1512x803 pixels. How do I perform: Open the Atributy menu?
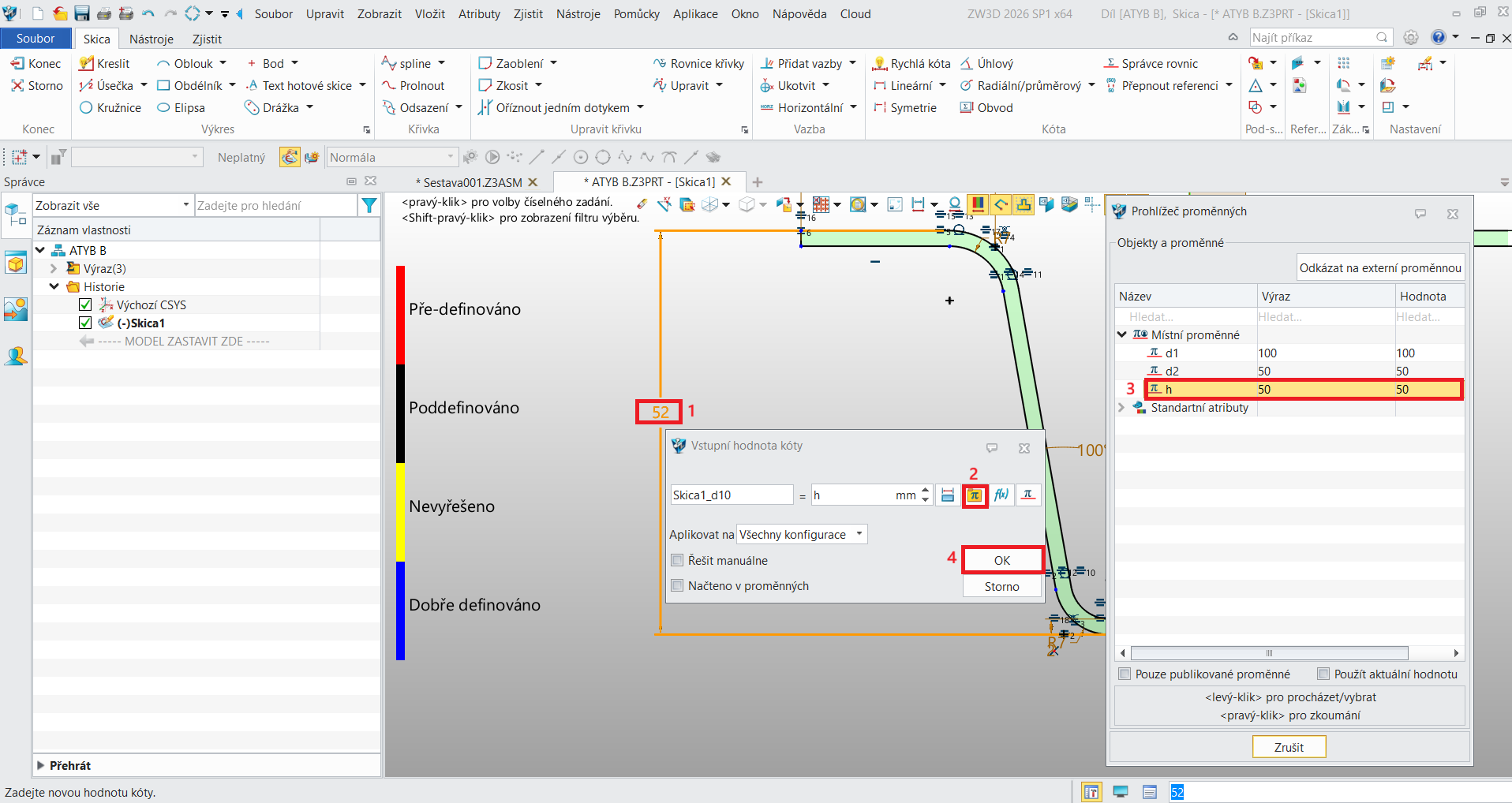tap(479, 13)
